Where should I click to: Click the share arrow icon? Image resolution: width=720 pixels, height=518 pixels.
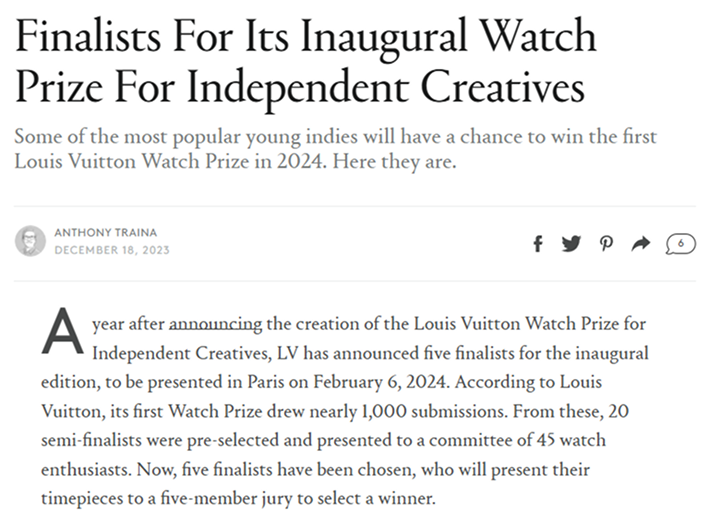[x=641, y=244]
